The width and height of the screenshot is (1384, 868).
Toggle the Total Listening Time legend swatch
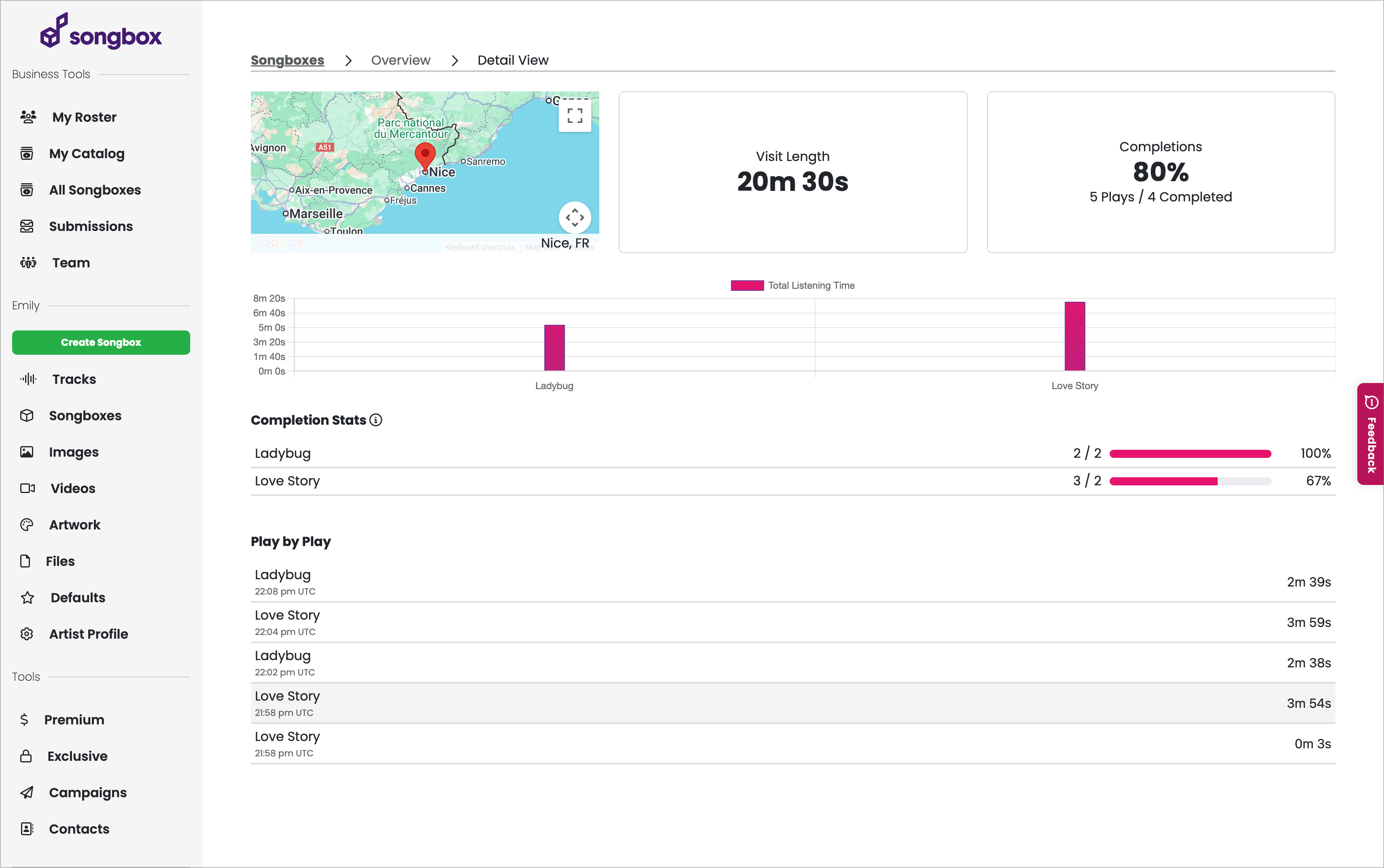[747, 285]
